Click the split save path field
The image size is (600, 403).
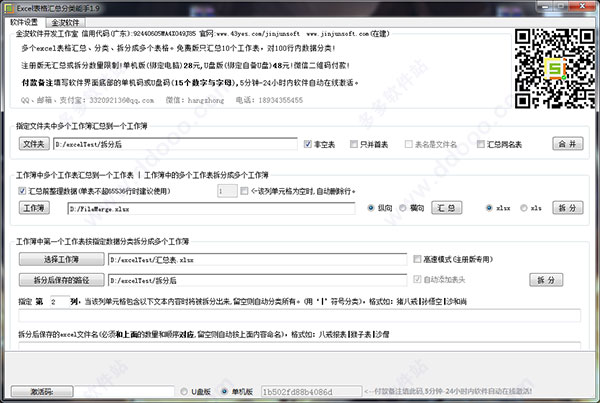258,281
